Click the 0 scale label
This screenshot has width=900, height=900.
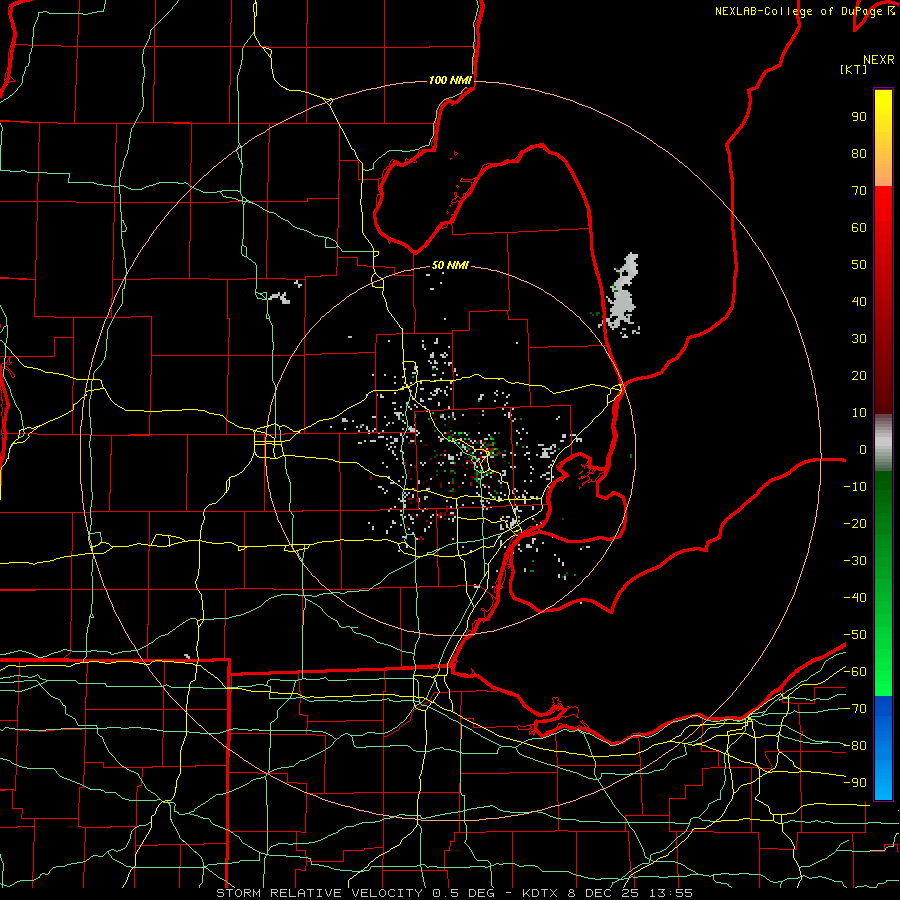[863, 449]
